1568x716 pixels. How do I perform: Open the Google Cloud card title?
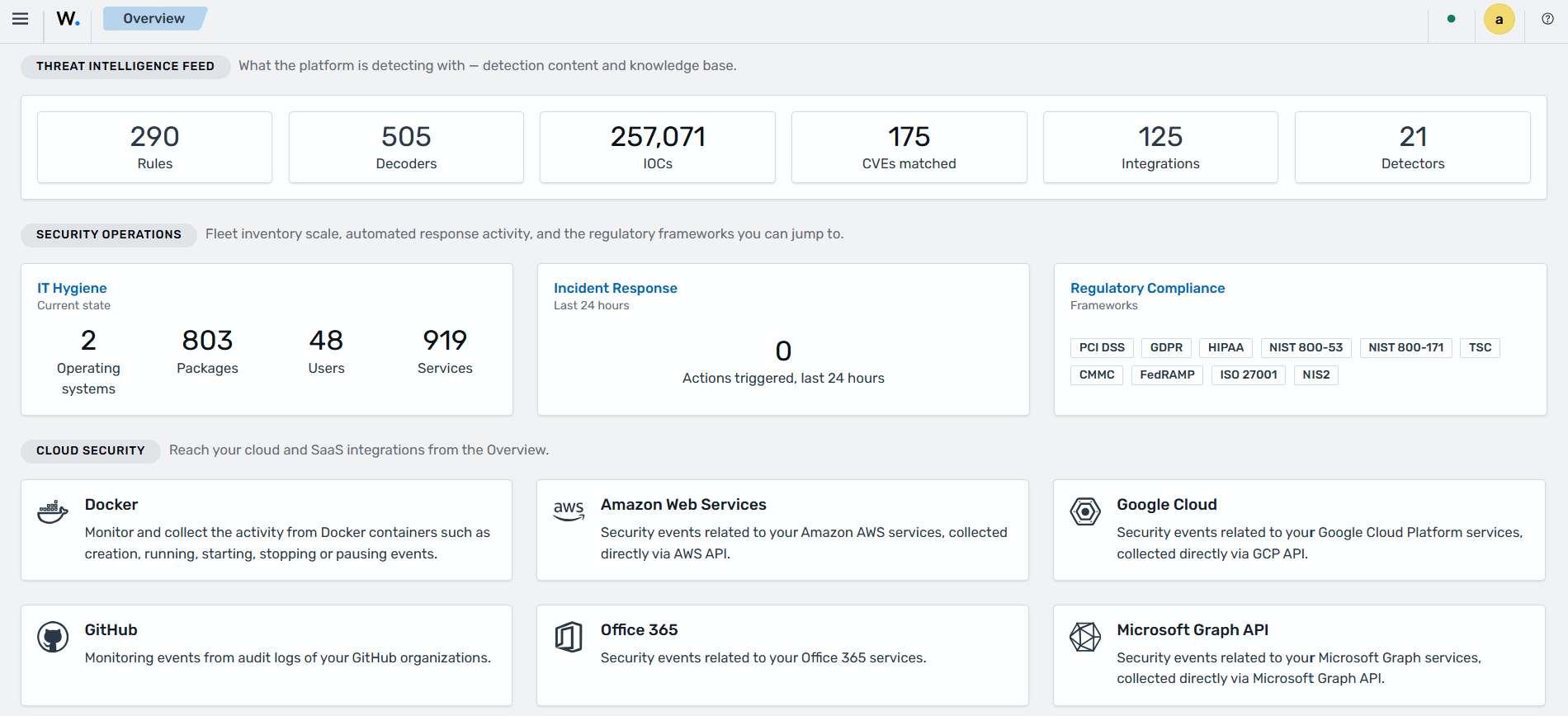(x=1167, y=505)
